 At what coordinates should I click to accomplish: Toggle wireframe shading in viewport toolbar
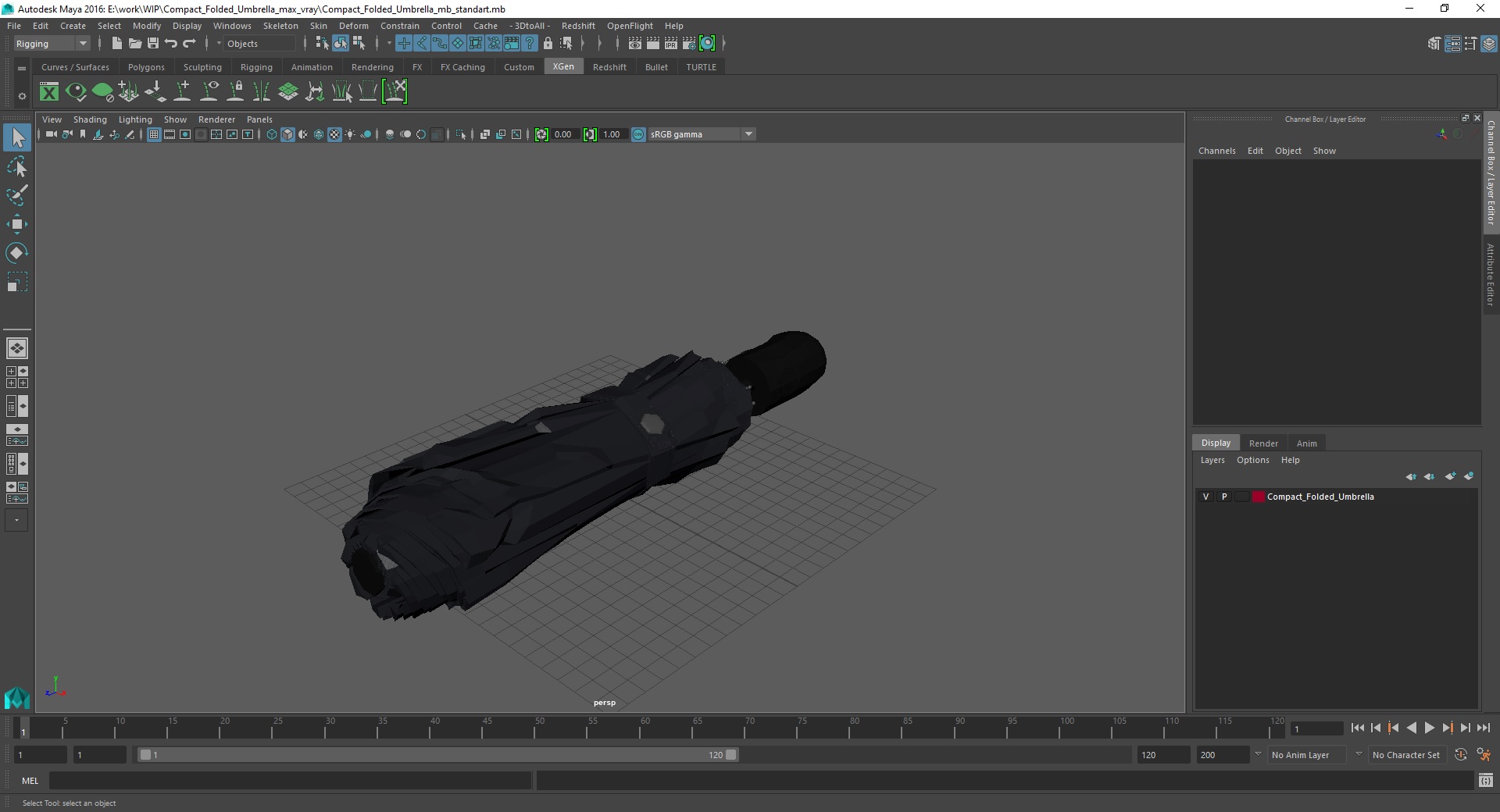(272, 134)
